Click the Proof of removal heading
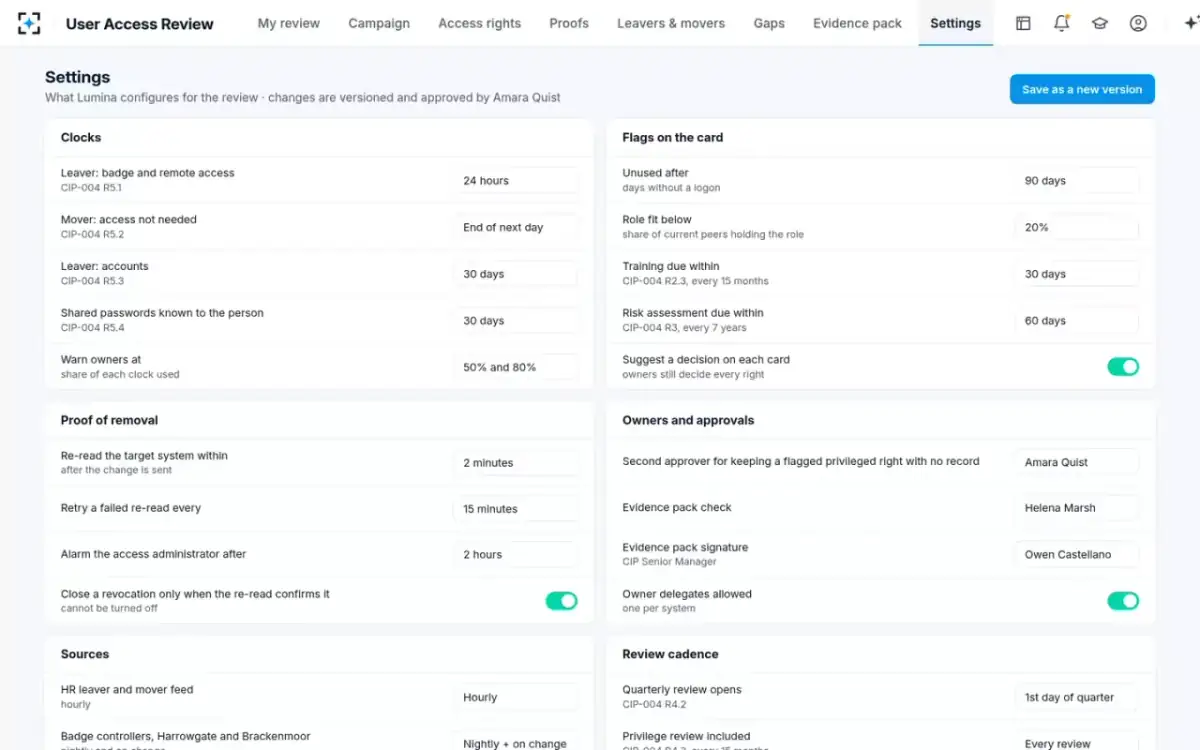Image resolution: width=1200 pixels, height=750 pixels. pyautogui.click(x=109, y=420)
